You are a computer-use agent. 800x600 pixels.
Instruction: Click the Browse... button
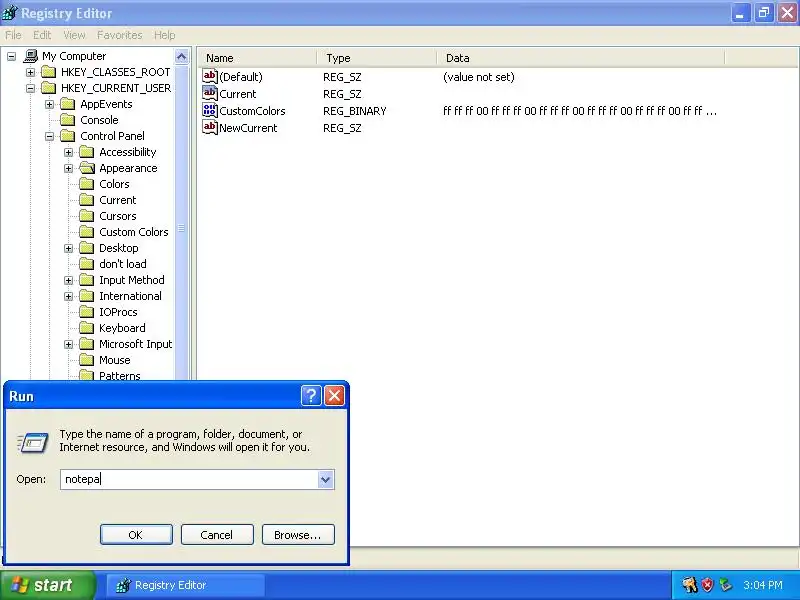click(x=298, y=534)
